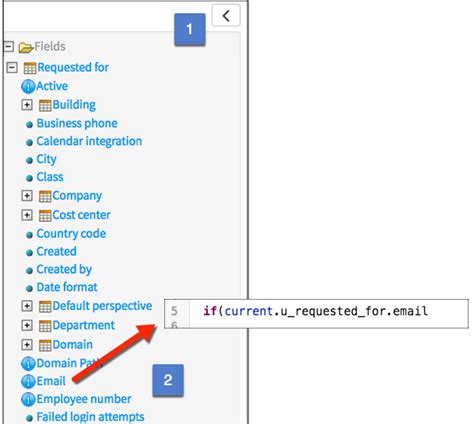Click the bullet icon beside Class
The height and width of the screenshot is (424, 474).
click(x=29, y=178)
